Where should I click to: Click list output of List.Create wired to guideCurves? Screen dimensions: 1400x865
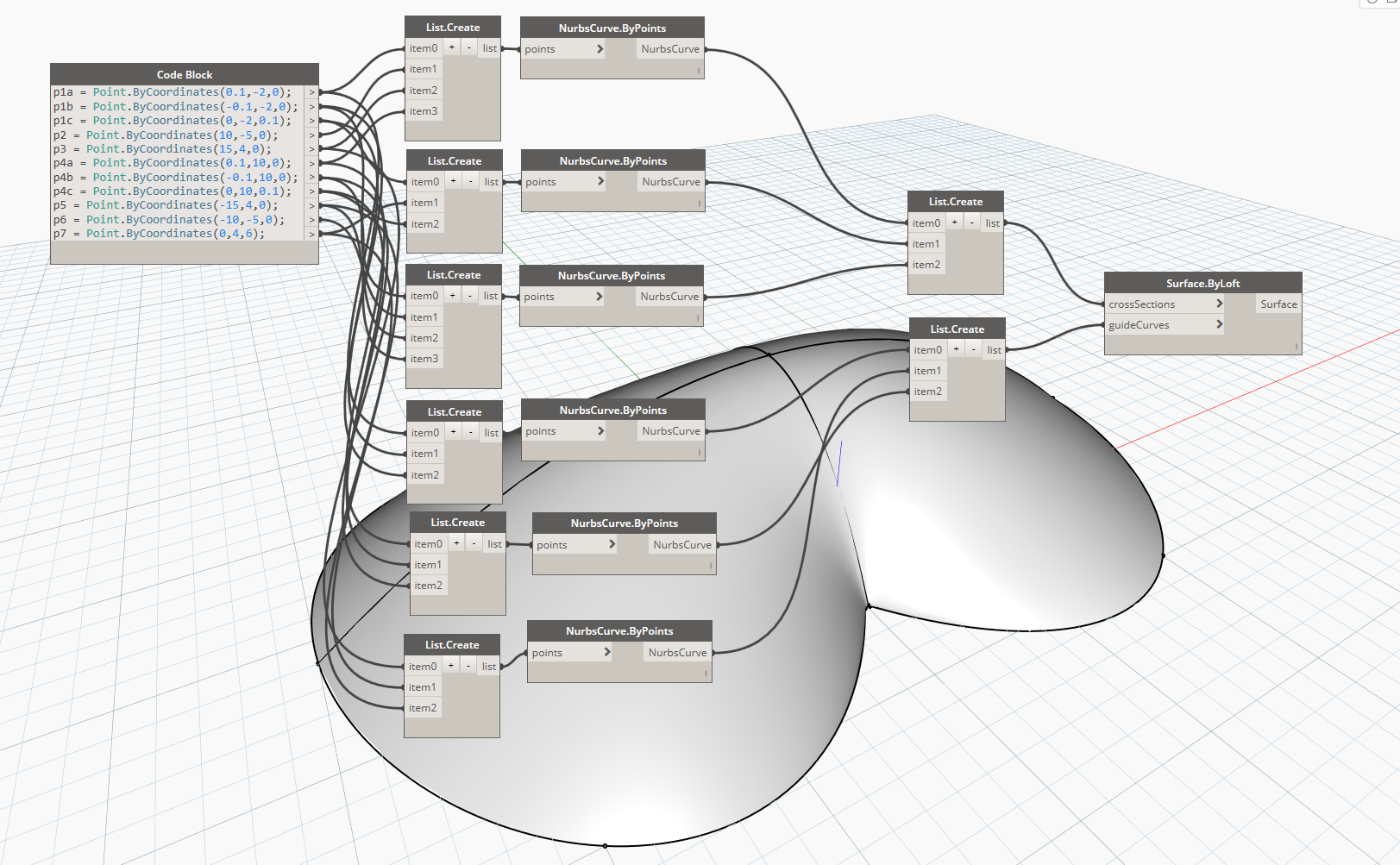tap(994, 350)
